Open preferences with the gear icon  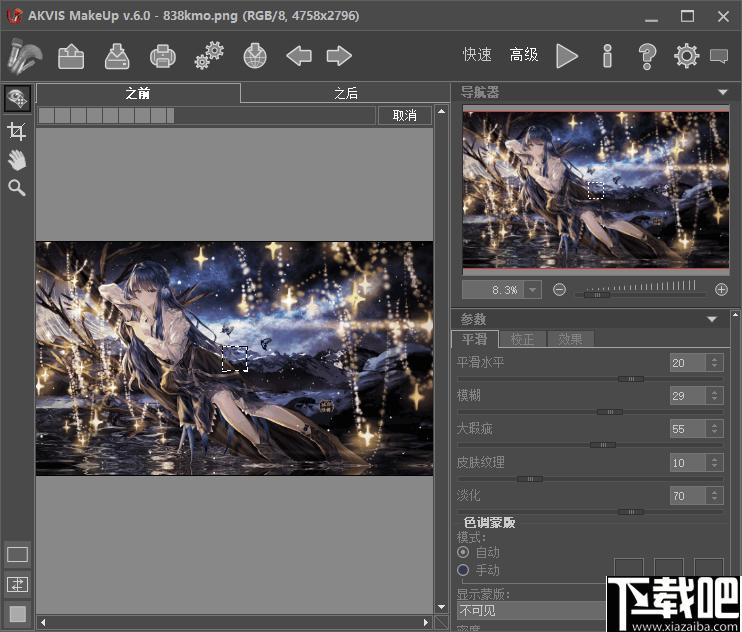click(687, 56)
